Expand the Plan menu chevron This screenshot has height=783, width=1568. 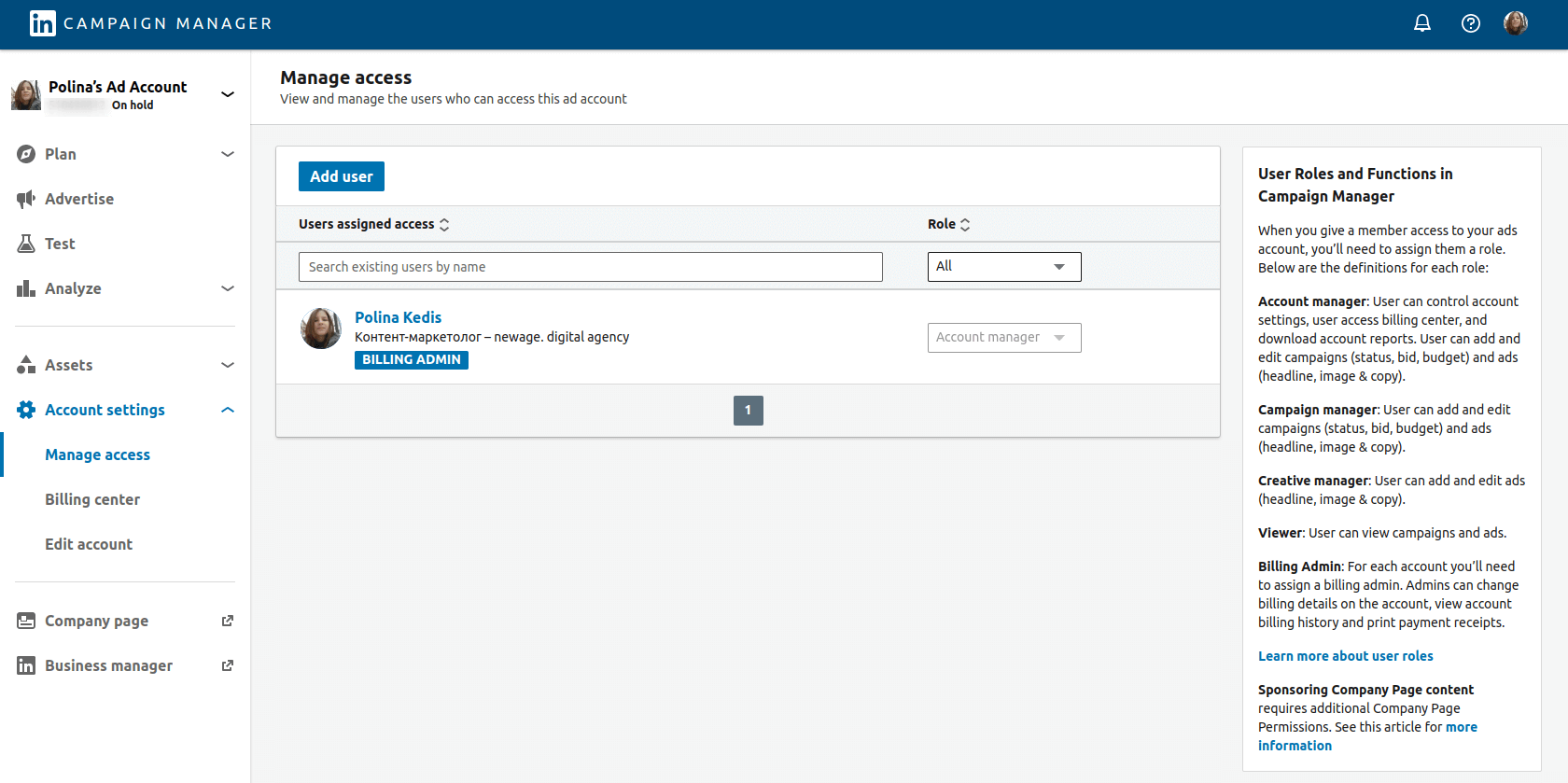pos(227,154)
